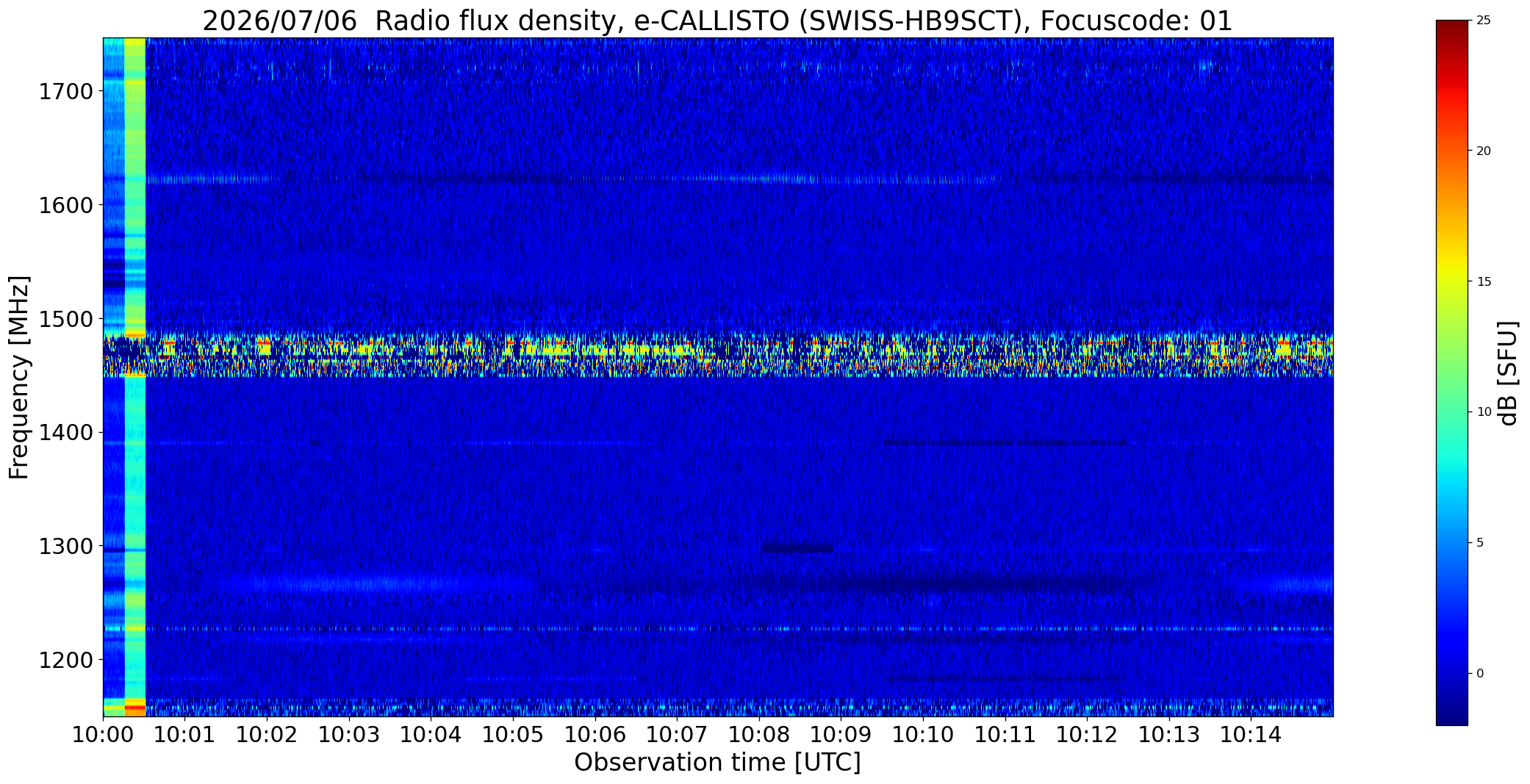Screen dimensions: 1530x784
Task: Click the 1200 frequency tick label
Action: point(65,660)
